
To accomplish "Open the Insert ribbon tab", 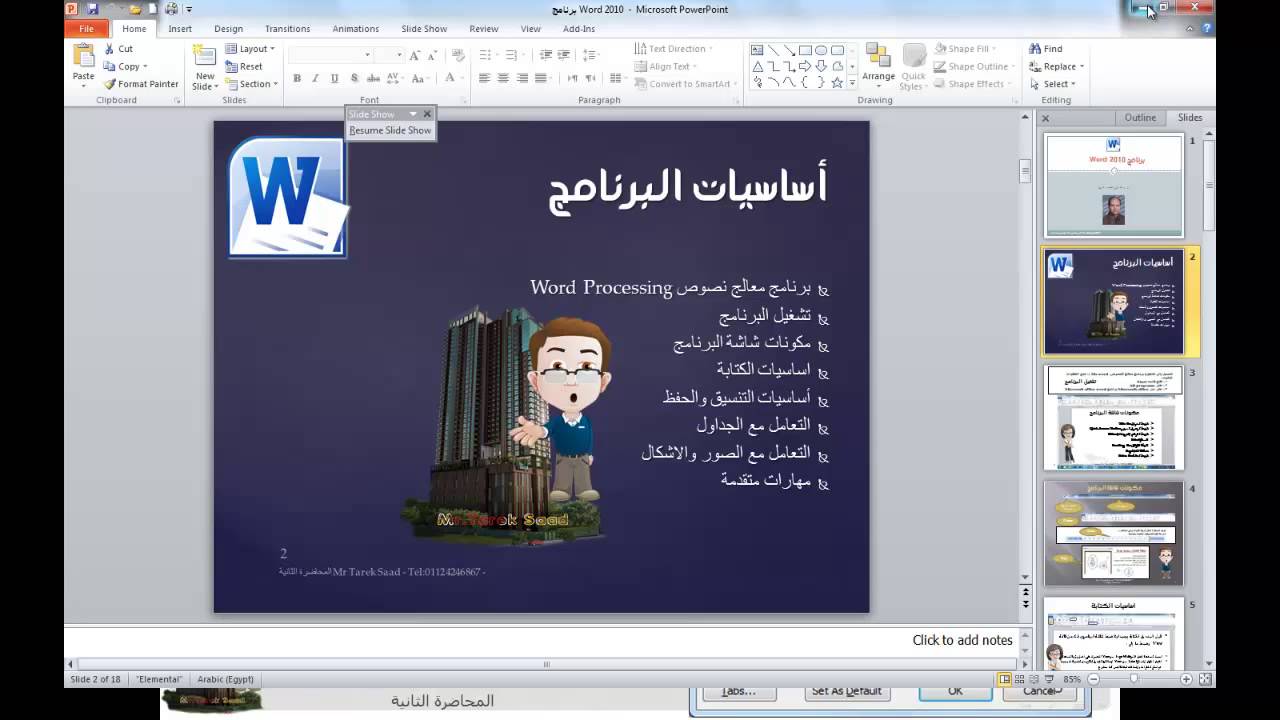I will [180, 29].
